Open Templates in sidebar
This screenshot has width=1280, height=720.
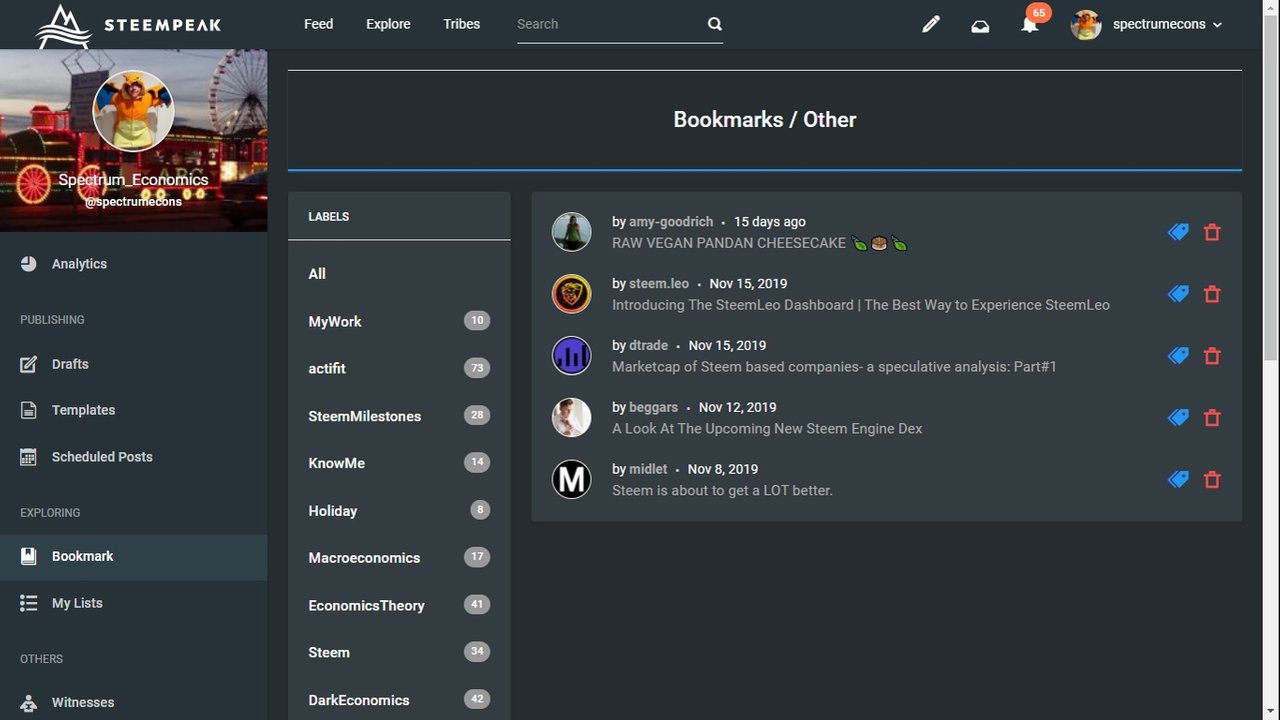[83, 410]
